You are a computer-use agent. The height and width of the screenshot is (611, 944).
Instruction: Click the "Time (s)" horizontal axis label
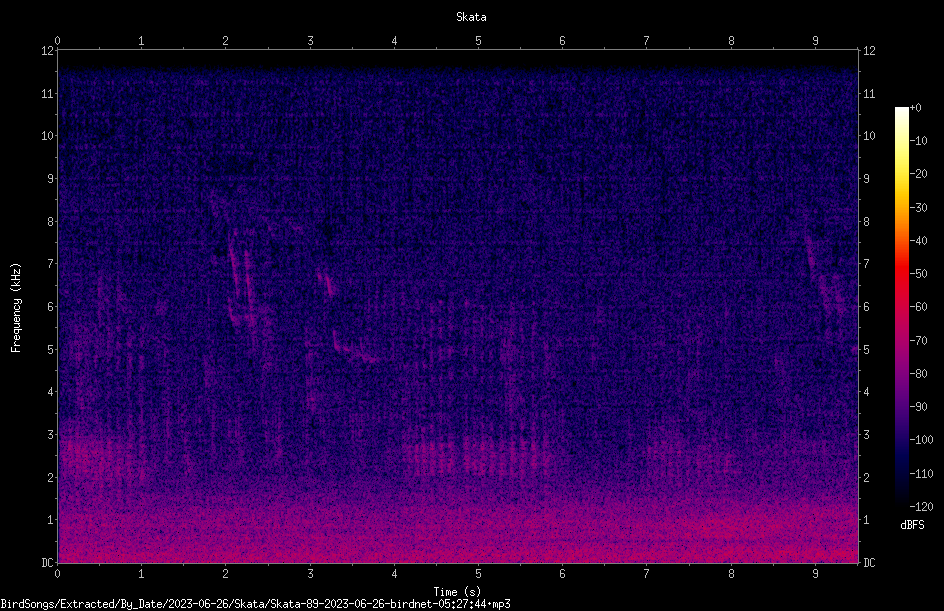457,592
